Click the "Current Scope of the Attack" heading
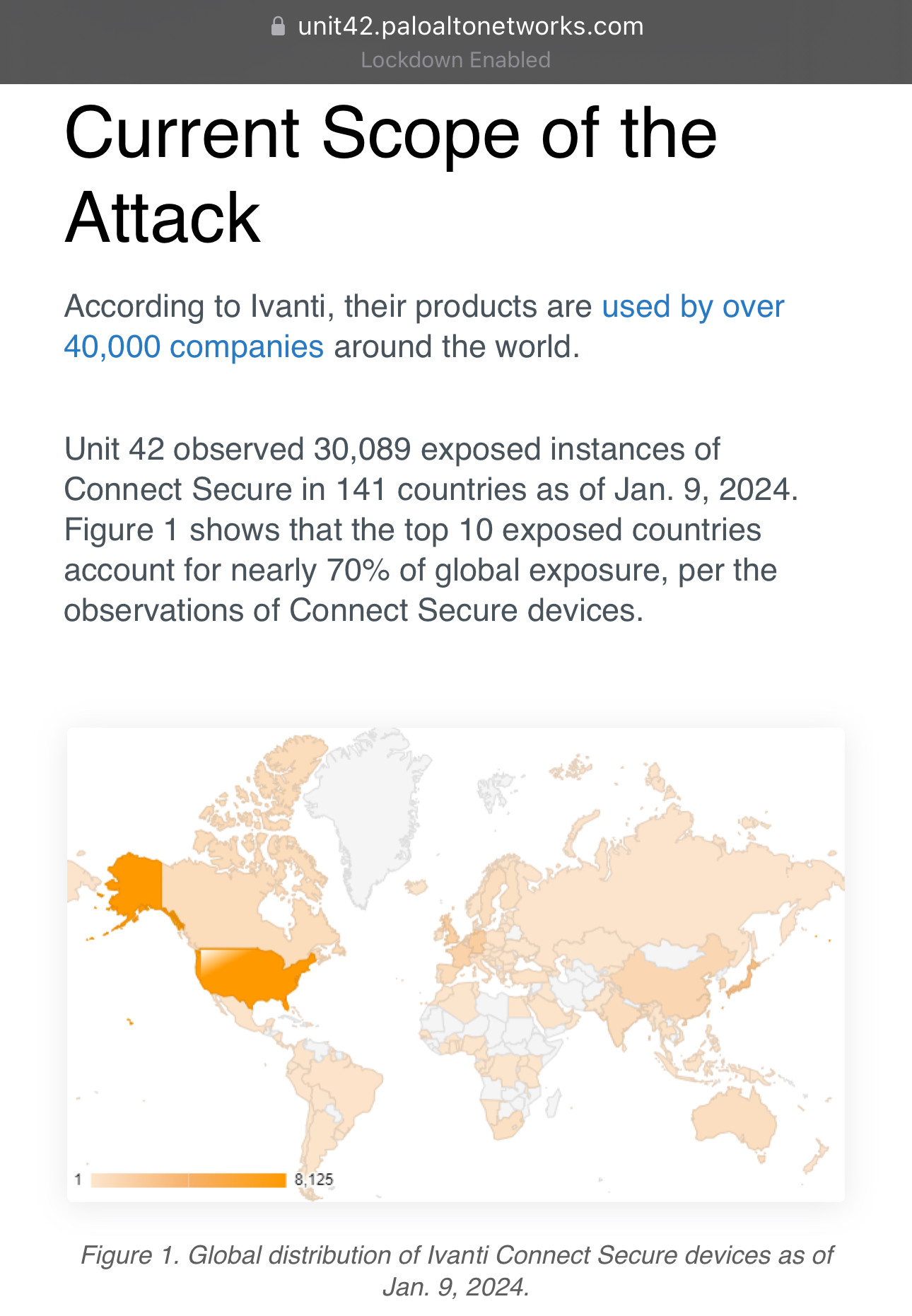Viewport: 912px width, 1316px height. (x=390, y=175)
